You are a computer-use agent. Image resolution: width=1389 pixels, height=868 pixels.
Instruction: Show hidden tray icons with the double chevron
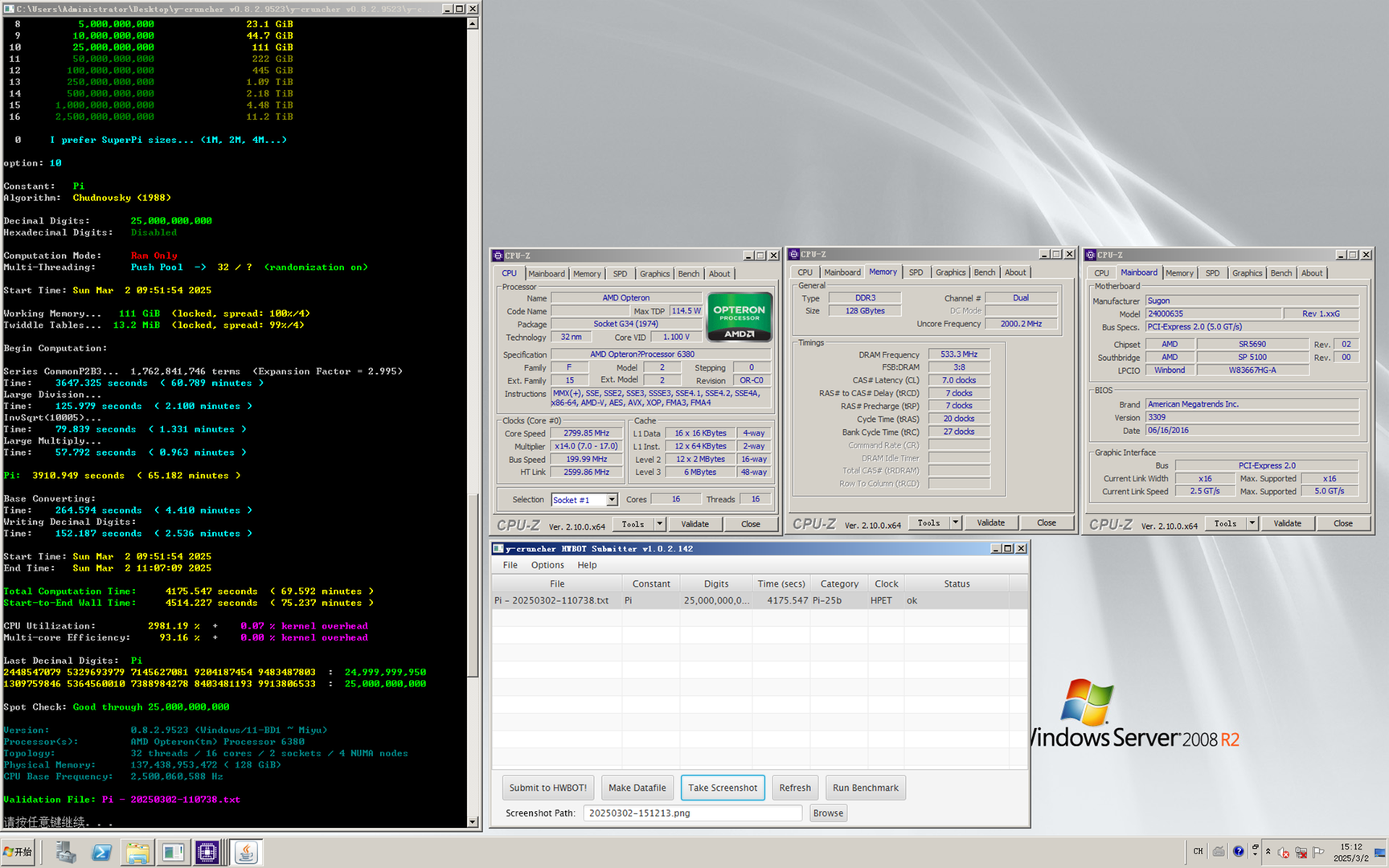(1268, 851)
